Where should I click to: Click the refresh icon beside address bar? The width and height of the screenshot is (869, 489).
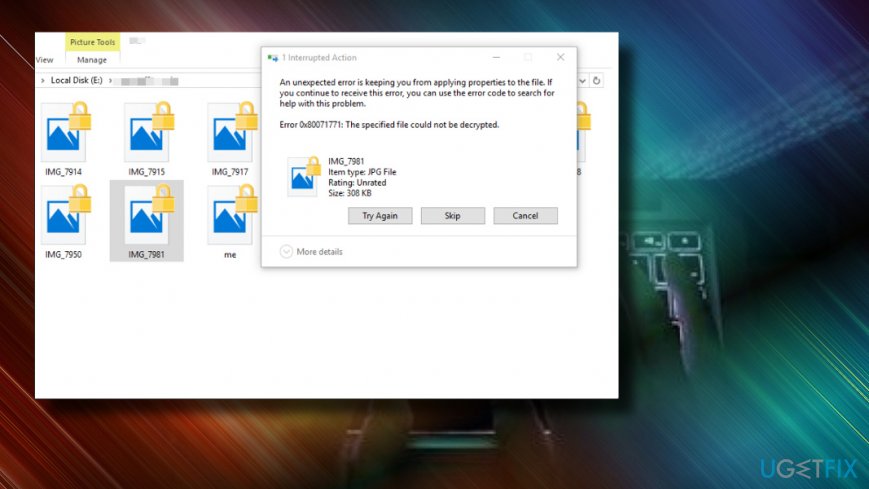click(596, 81)
